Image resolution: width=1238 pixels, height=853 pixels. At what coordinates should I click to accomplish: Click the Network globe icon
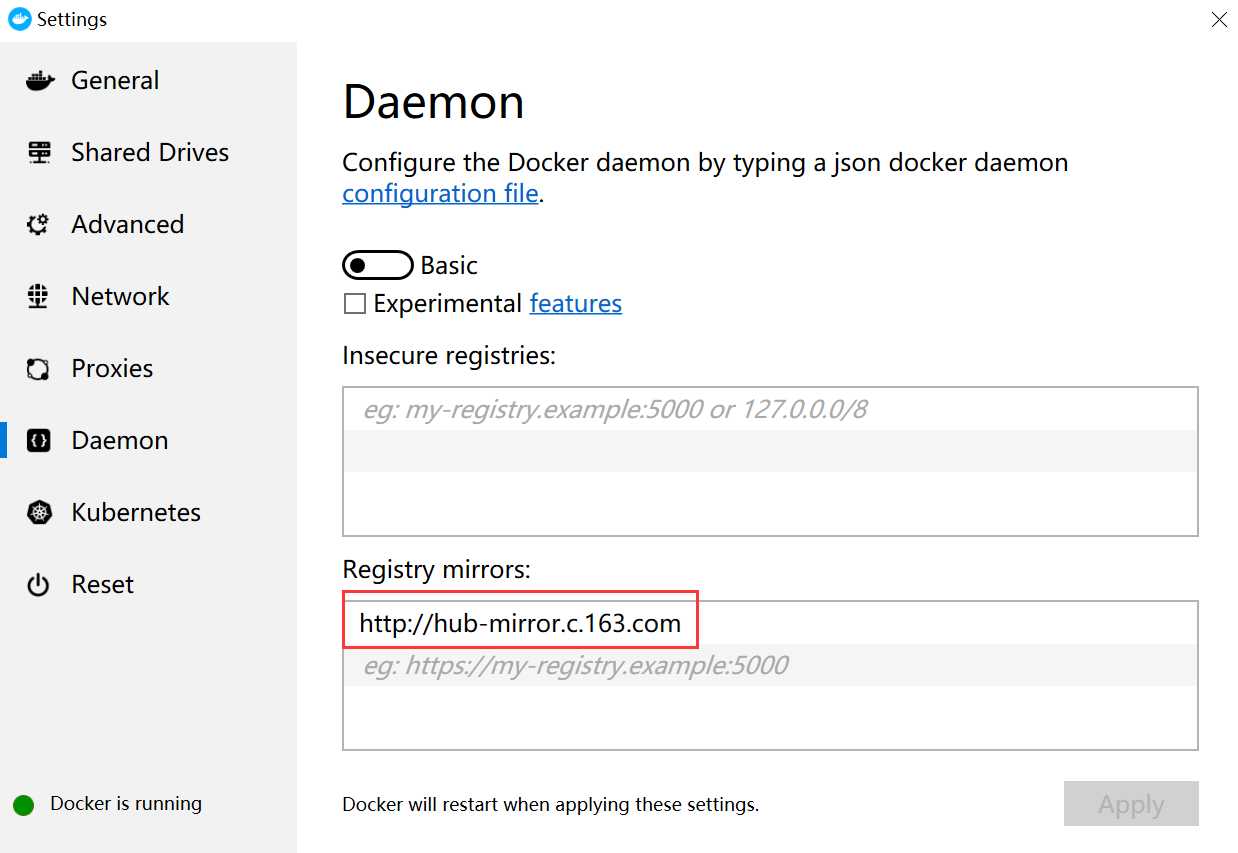coord(38,297)
